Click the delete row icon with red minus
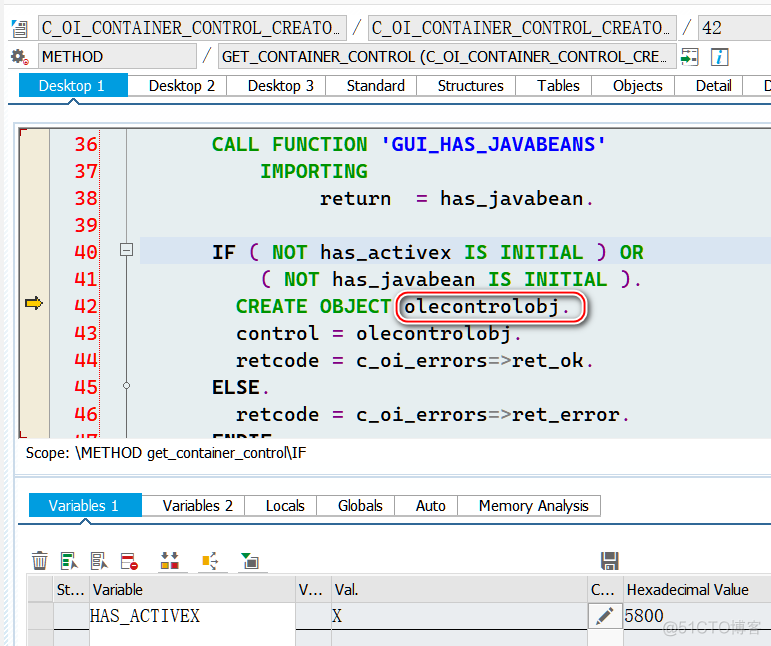771x646 pixels. pos(129,560)
